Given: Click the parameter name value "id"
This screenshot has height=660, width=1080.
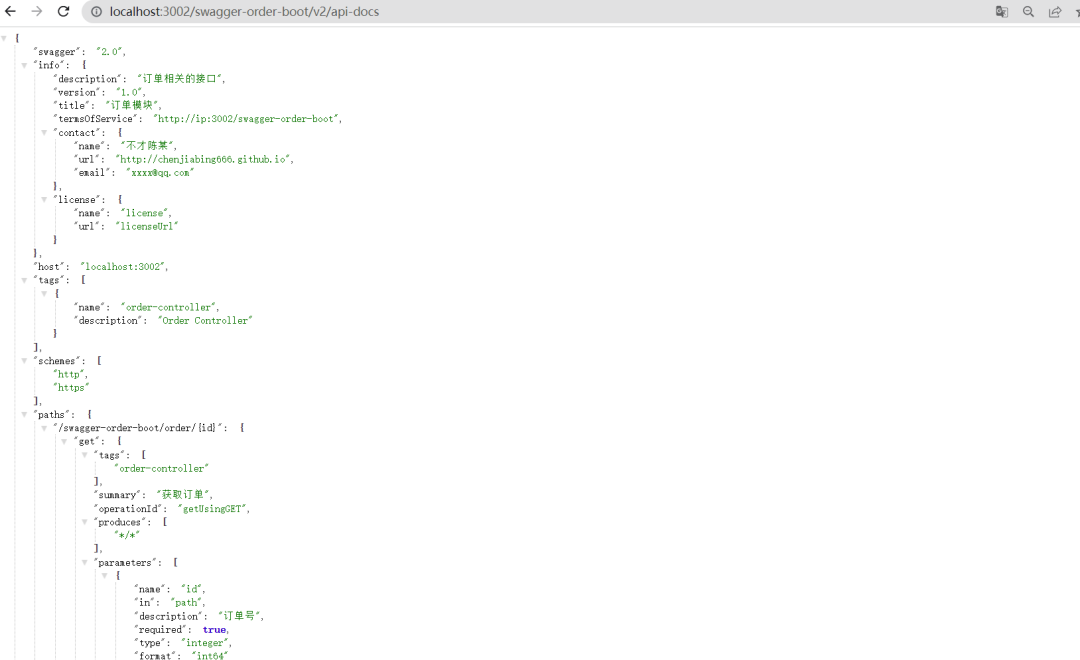Looking at the screenshot, I should click(191, 589).
